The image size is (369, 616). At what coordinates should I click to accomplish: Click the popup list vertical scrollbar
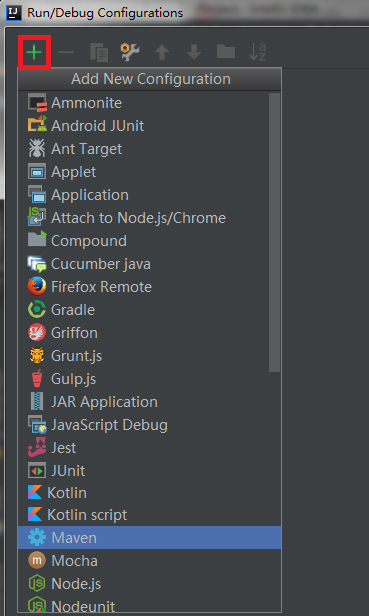274,232
